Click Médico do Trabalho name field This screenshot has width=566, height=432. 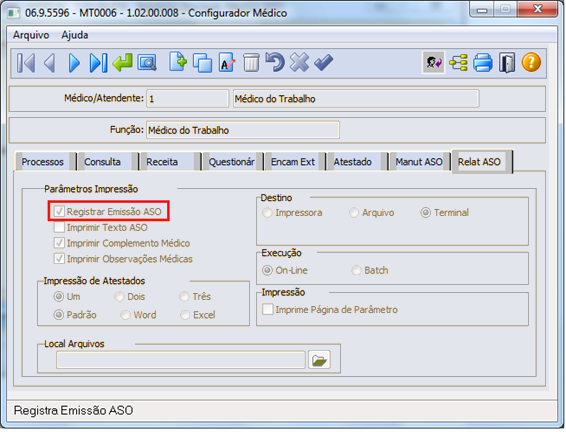(x=356, y=99)
